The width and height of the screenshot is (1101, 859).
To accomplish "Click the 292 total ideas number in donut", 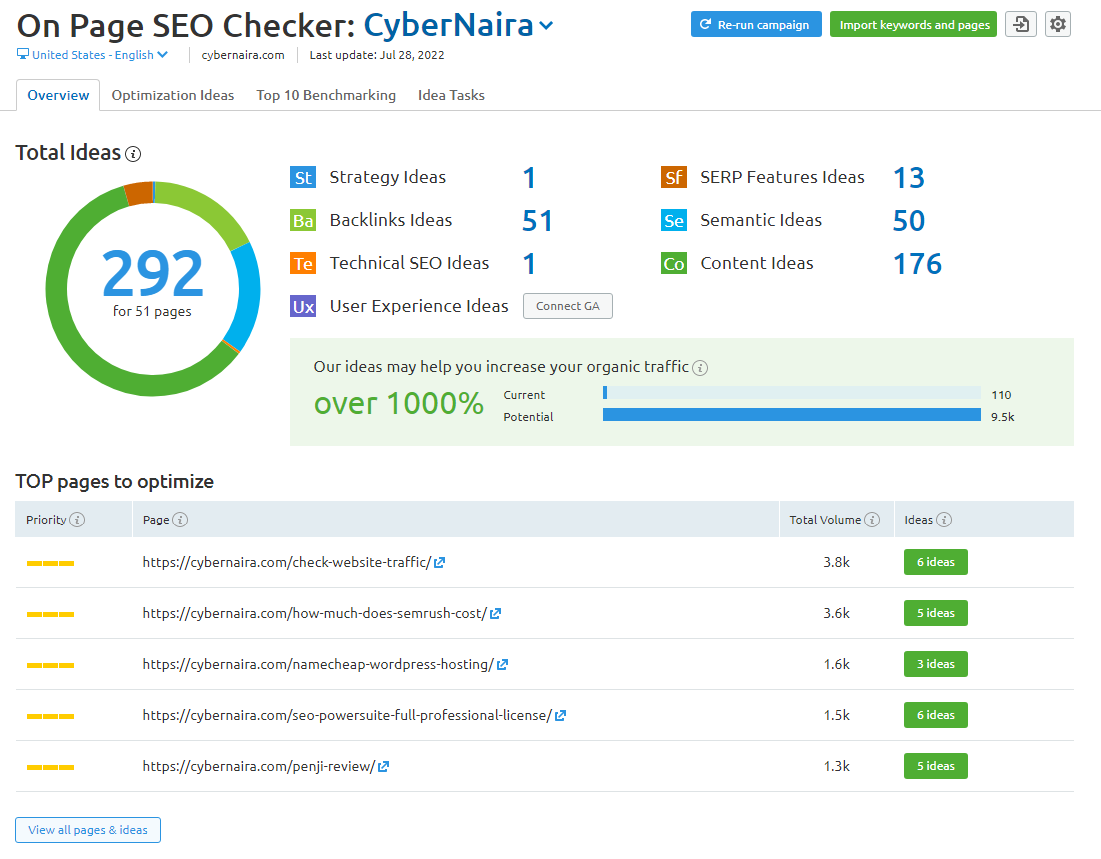I will (152, 274).
